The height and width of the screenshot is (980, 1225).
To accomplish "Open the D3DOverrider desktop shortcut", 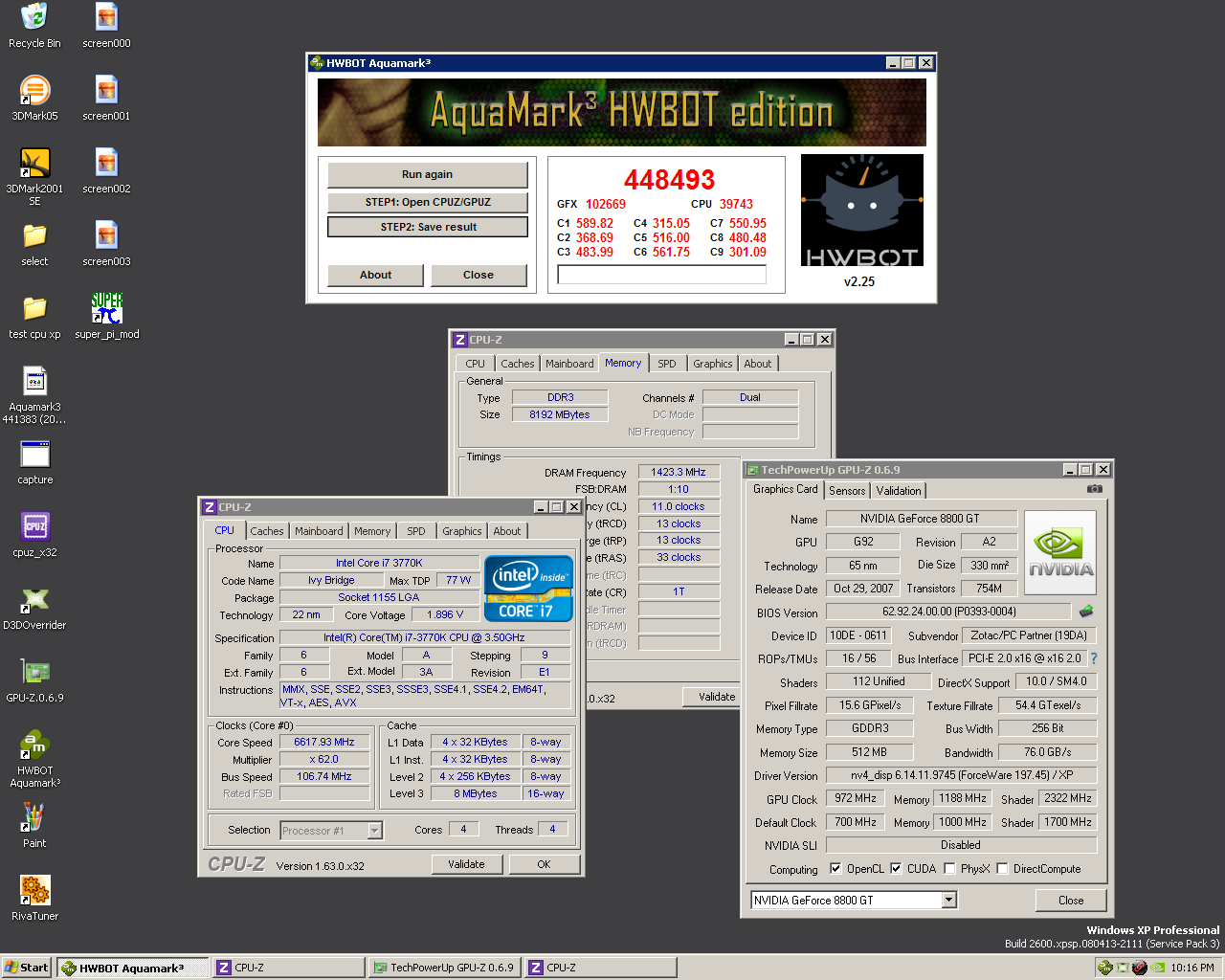I will [x=34, y=608].
